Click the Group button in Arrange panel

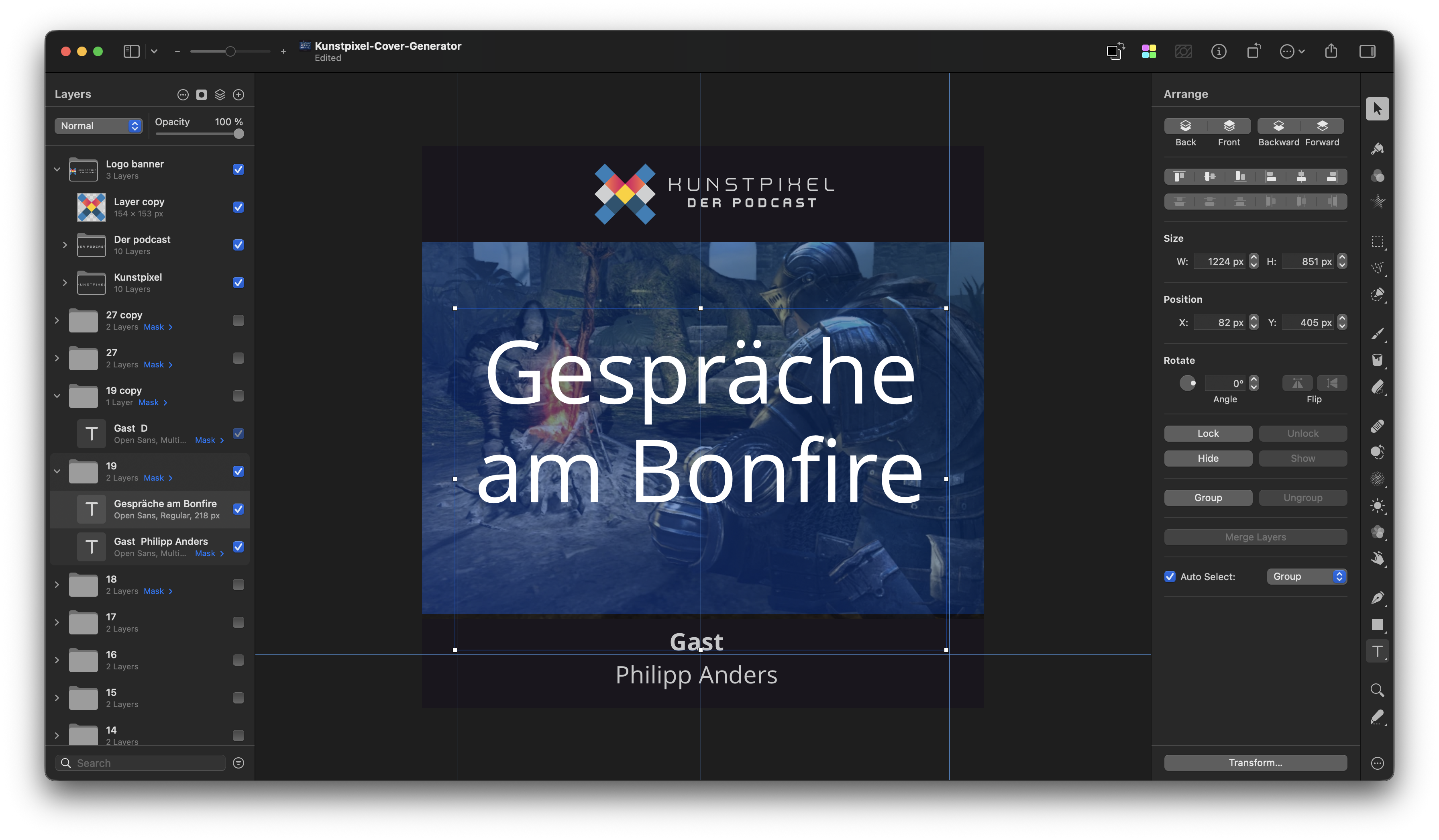point(1208,497)
